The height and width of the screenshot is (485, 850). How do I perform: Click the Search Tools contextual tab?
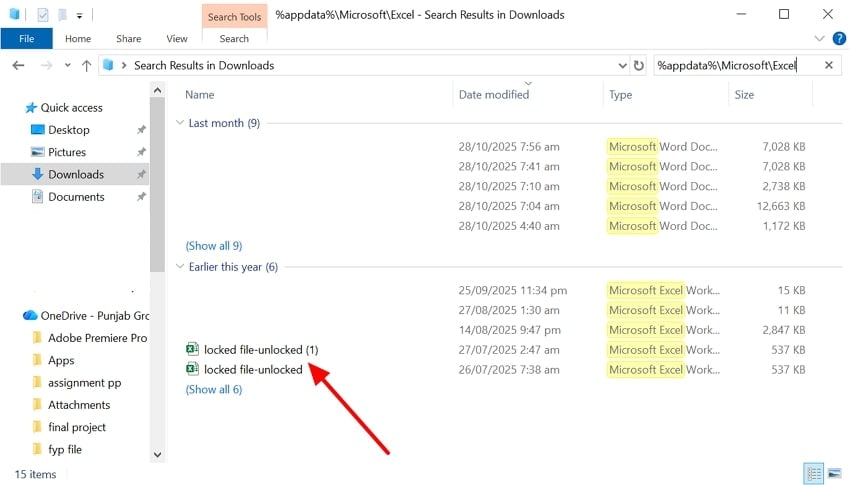pyautogui.click(x=234, y=17)
